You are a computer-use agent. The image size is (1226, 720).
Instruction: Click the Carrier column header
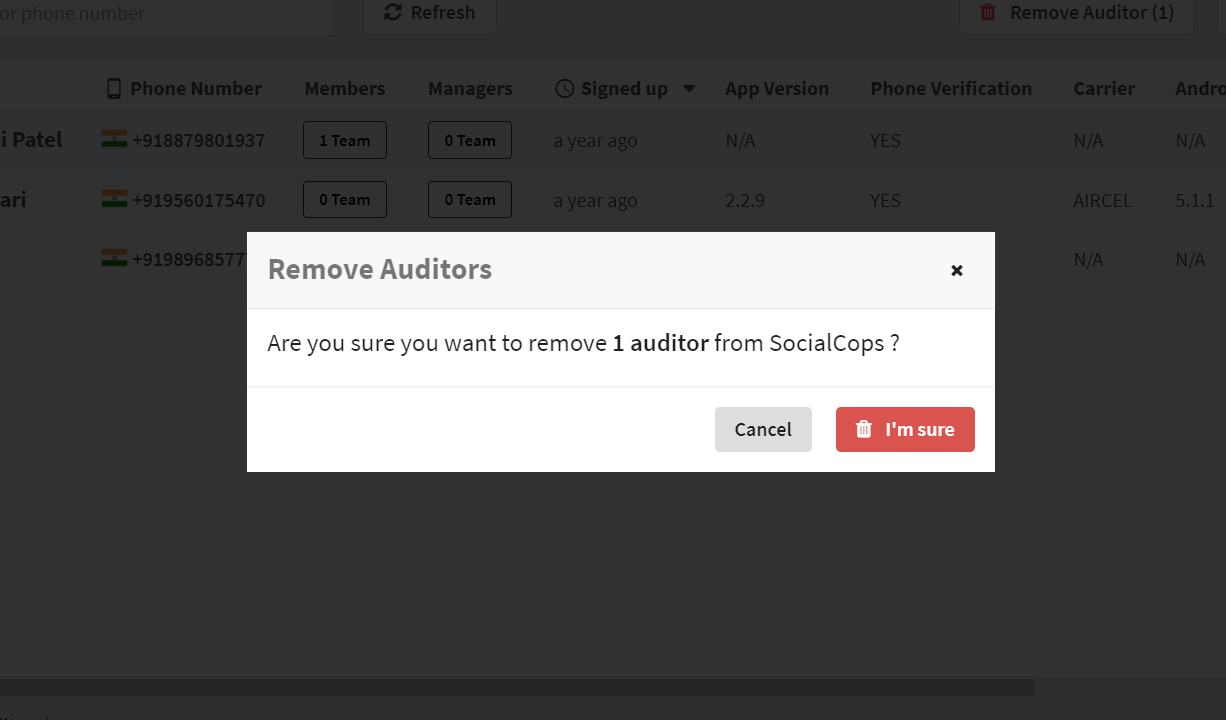pos(1104,88)
